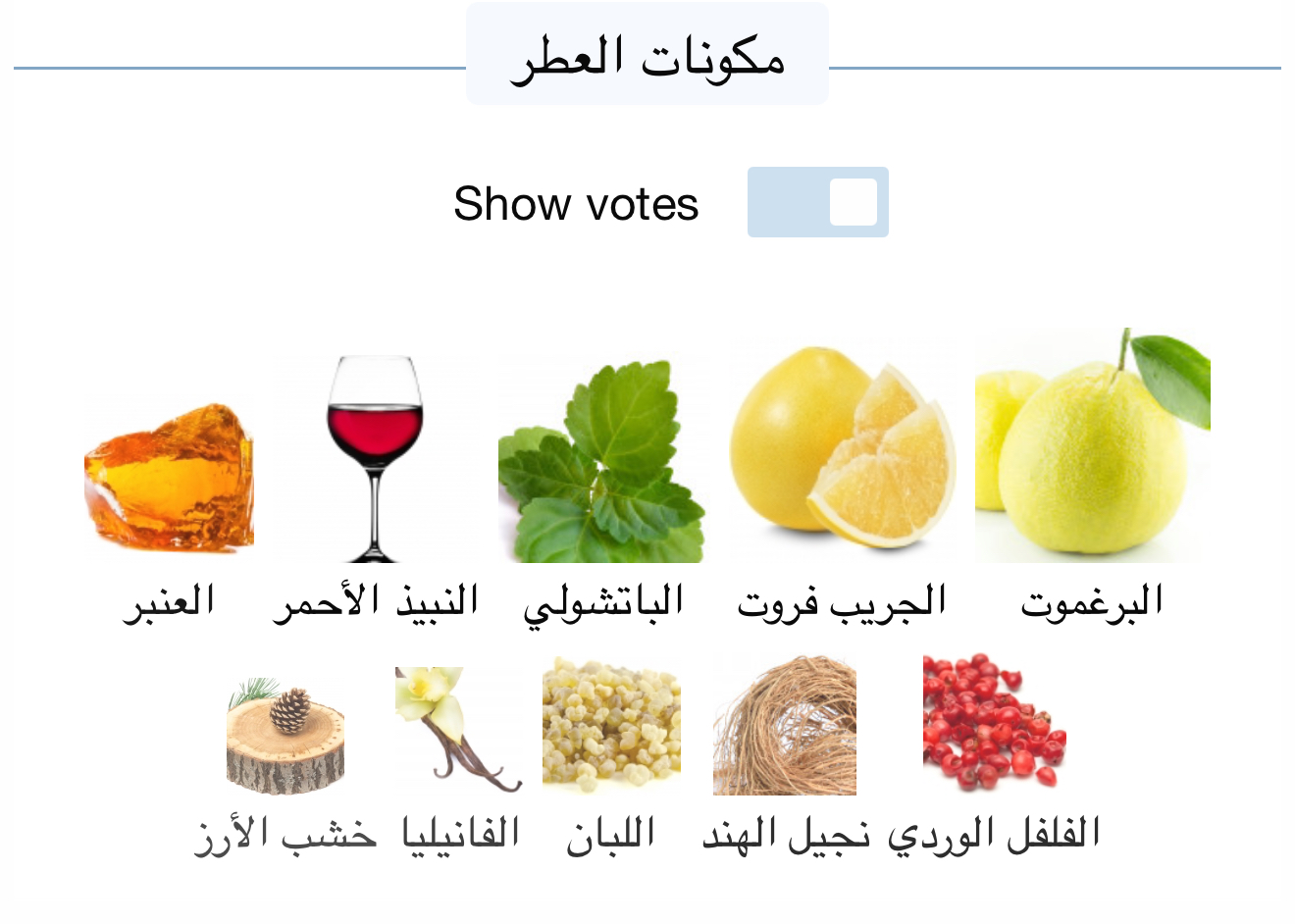This screenshot has height=924, width=1295.
Task: Select the frankincense resin image
Action: point(610,726)
